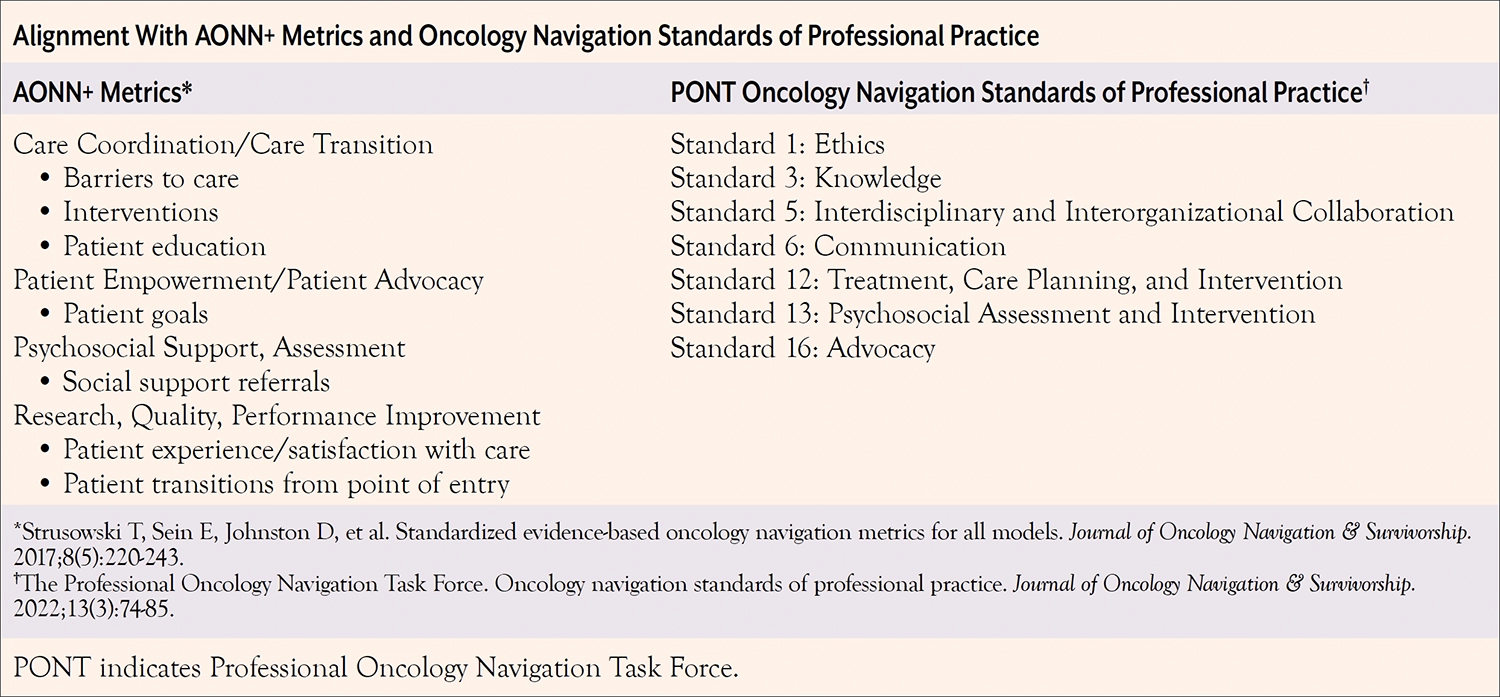Click "Patient experience/satisfaction with care" bullet
The width and height of the screenshot is (1500, 697).
(296, 450)
